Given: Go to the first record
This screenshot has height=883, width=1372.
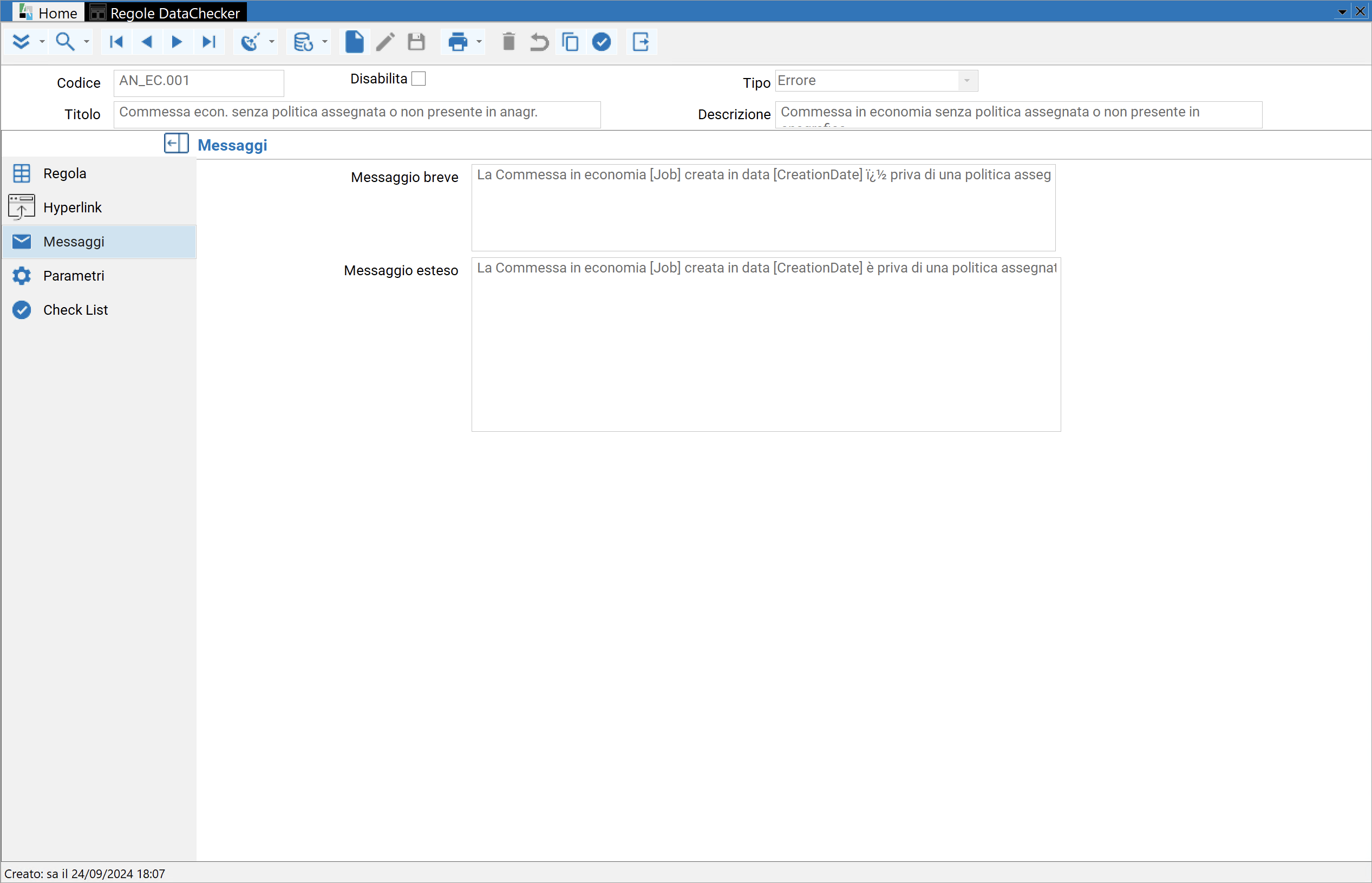Looking at the screenshot, I should pos(116,42).
